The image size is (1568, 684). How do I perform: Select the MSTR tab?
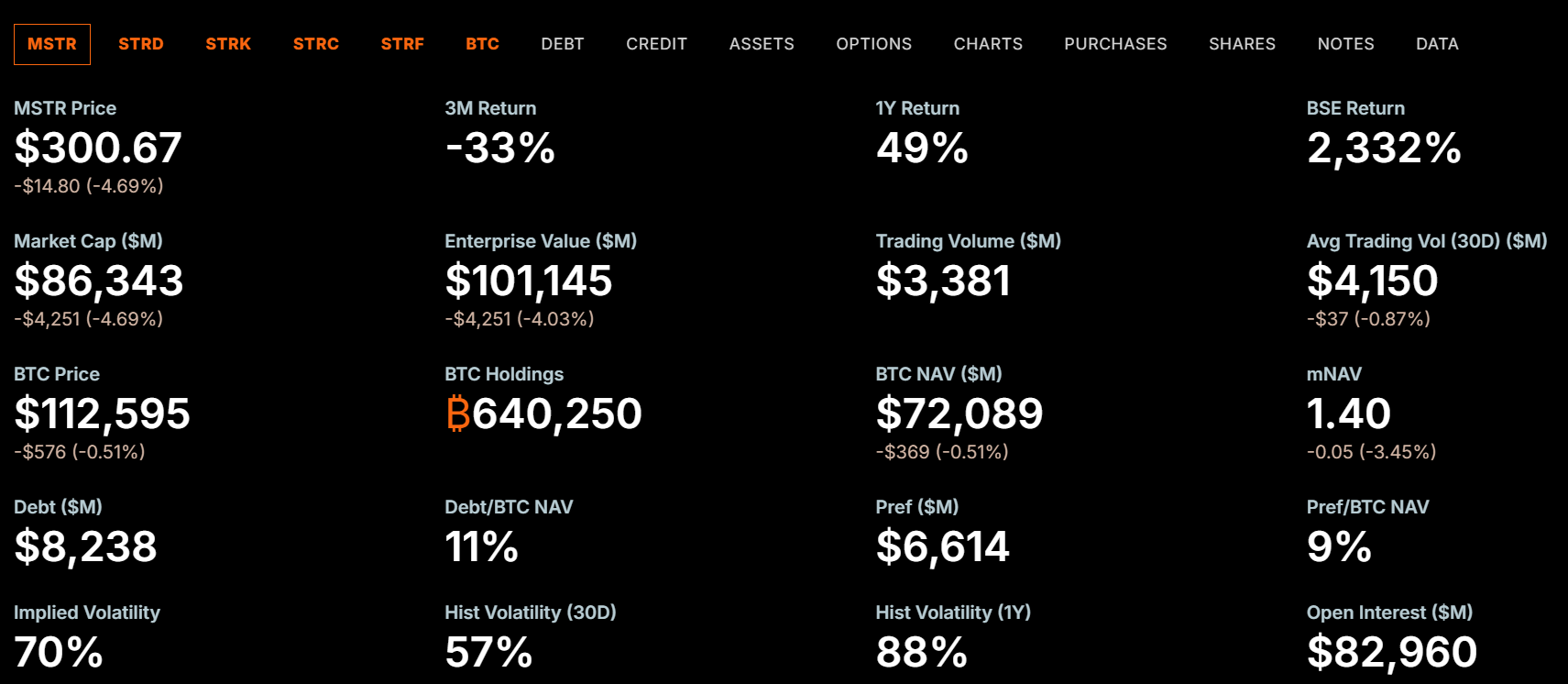coord(52,44)
